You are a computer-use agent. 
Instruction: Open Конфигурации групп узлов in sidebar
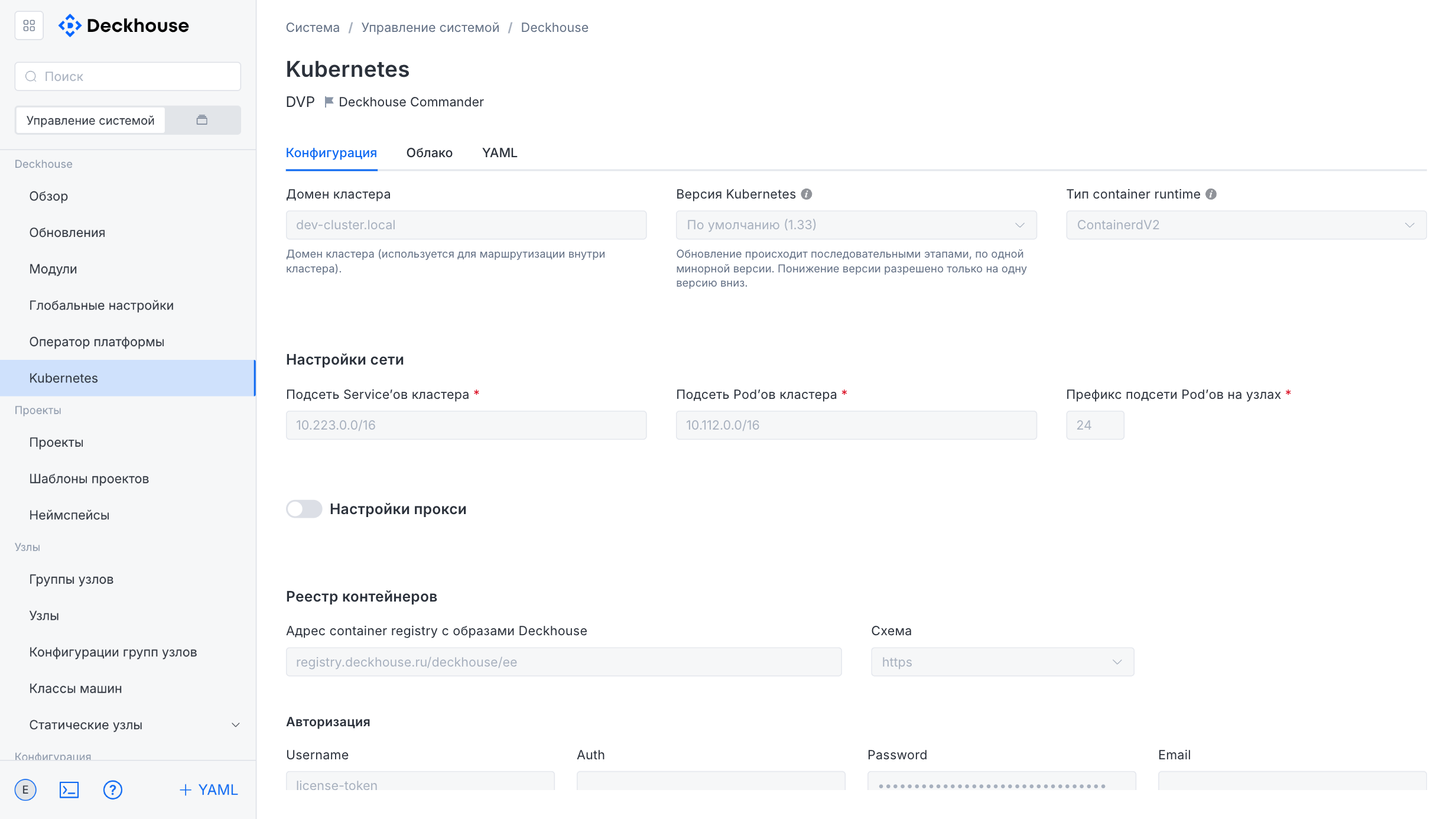coord(128,652)
